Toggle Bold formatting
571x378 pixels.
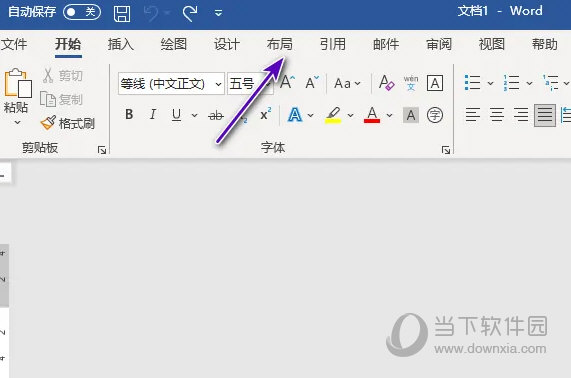129,115
